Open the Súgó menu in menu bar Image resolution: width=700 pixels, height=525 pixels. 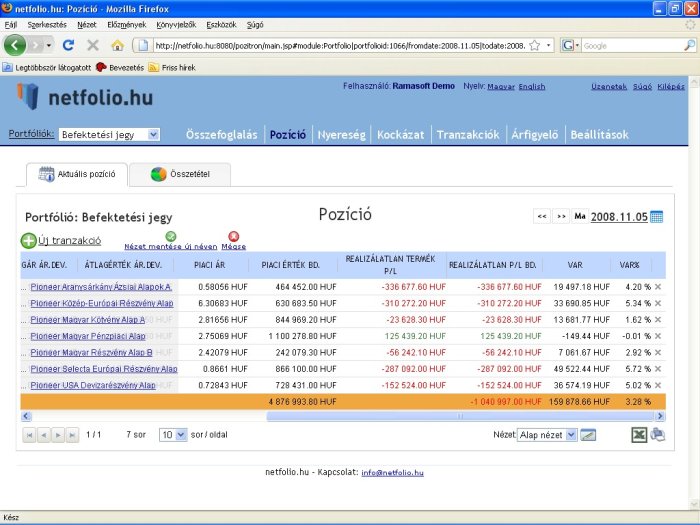point(255,25)
